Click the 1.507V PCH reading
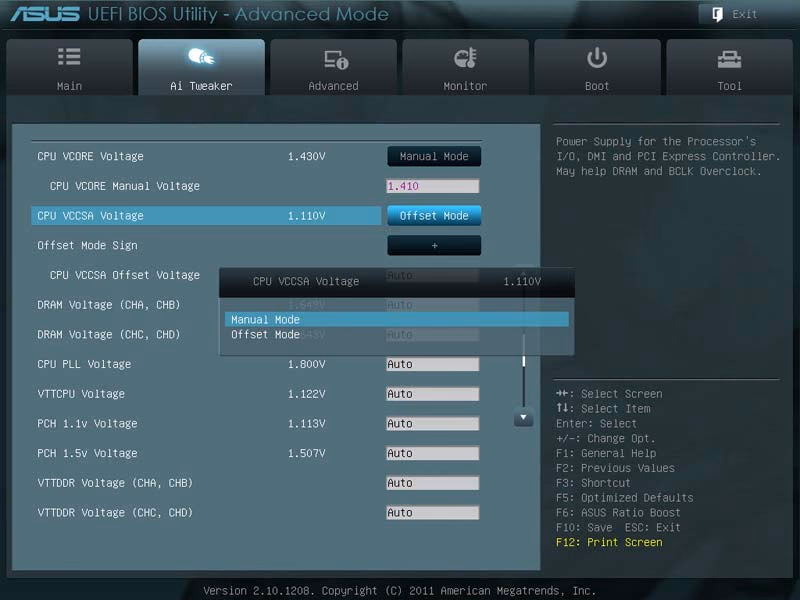The width and height of the screenshot is (800, 600). [x=307, y=453]
